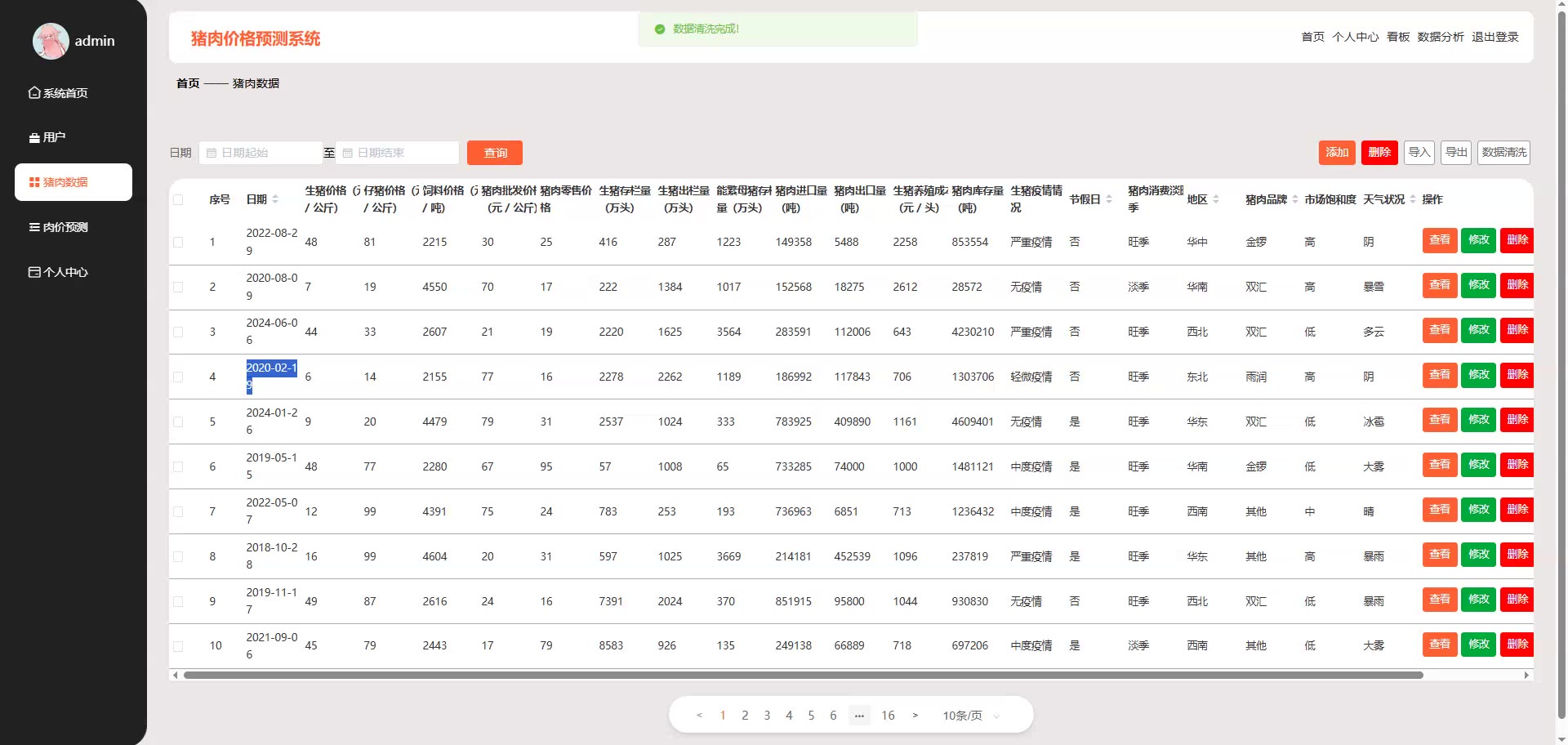The image size is (1568, 745).
Task: Click 查看 for row 10
Action: [1440, 645]
